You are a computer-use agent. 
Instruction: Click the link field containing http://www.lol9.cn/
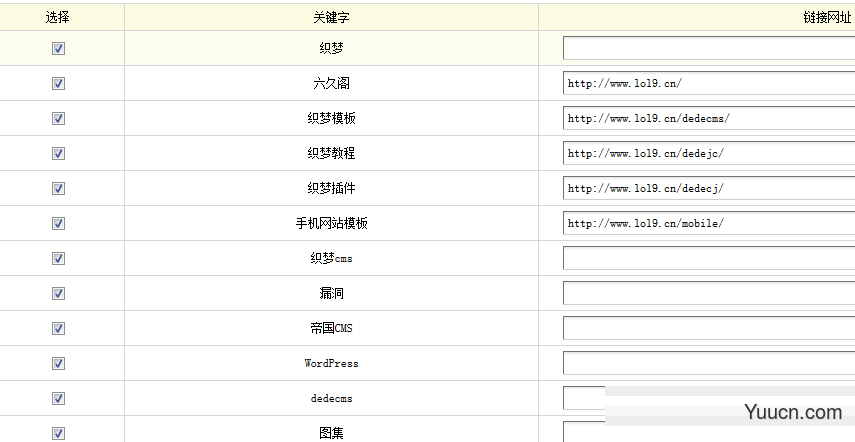(709, 83)
